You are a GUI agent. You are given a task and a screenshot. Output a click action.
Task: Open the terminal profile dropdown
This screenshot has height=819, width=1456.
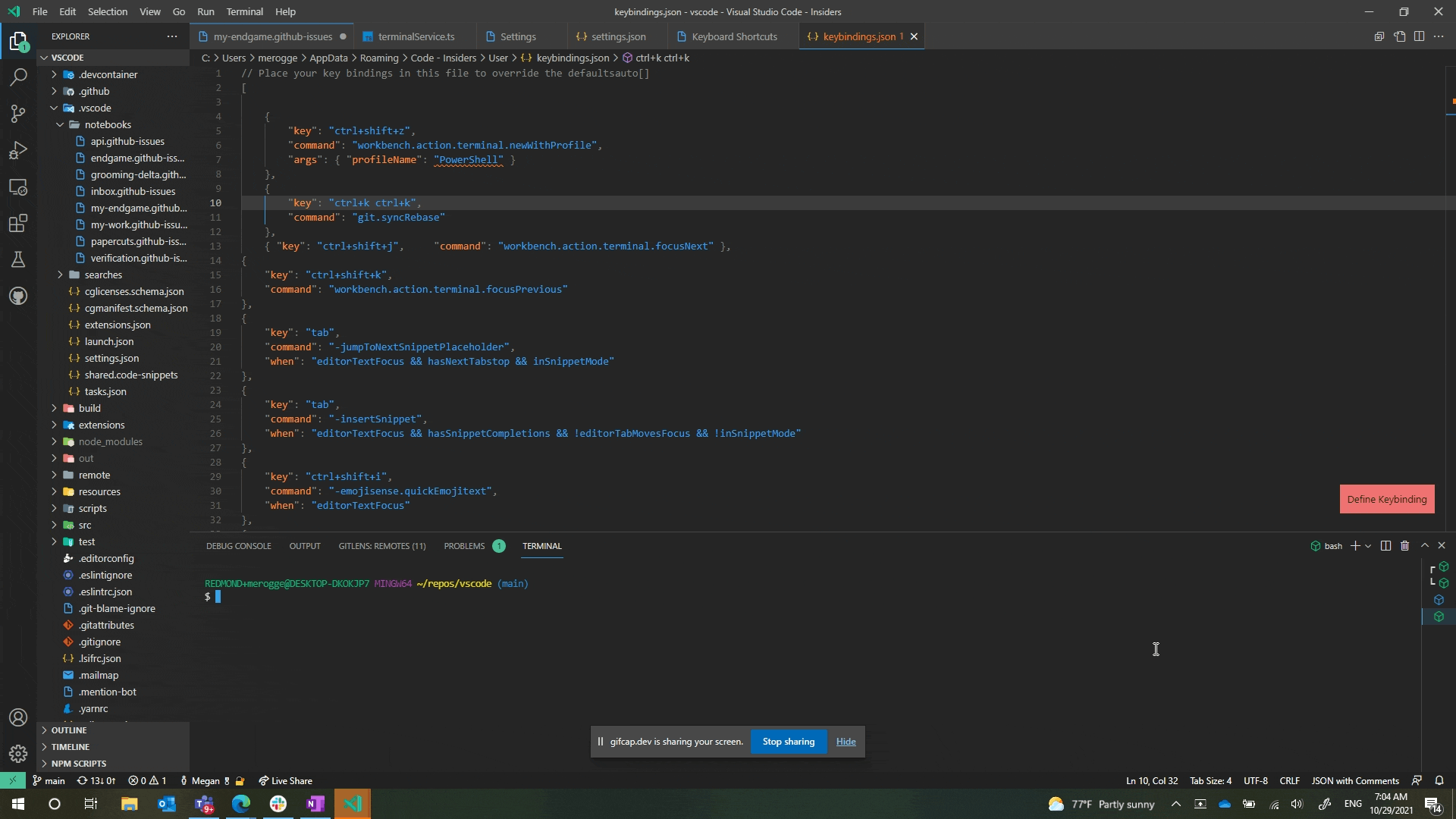(1367, 545)
